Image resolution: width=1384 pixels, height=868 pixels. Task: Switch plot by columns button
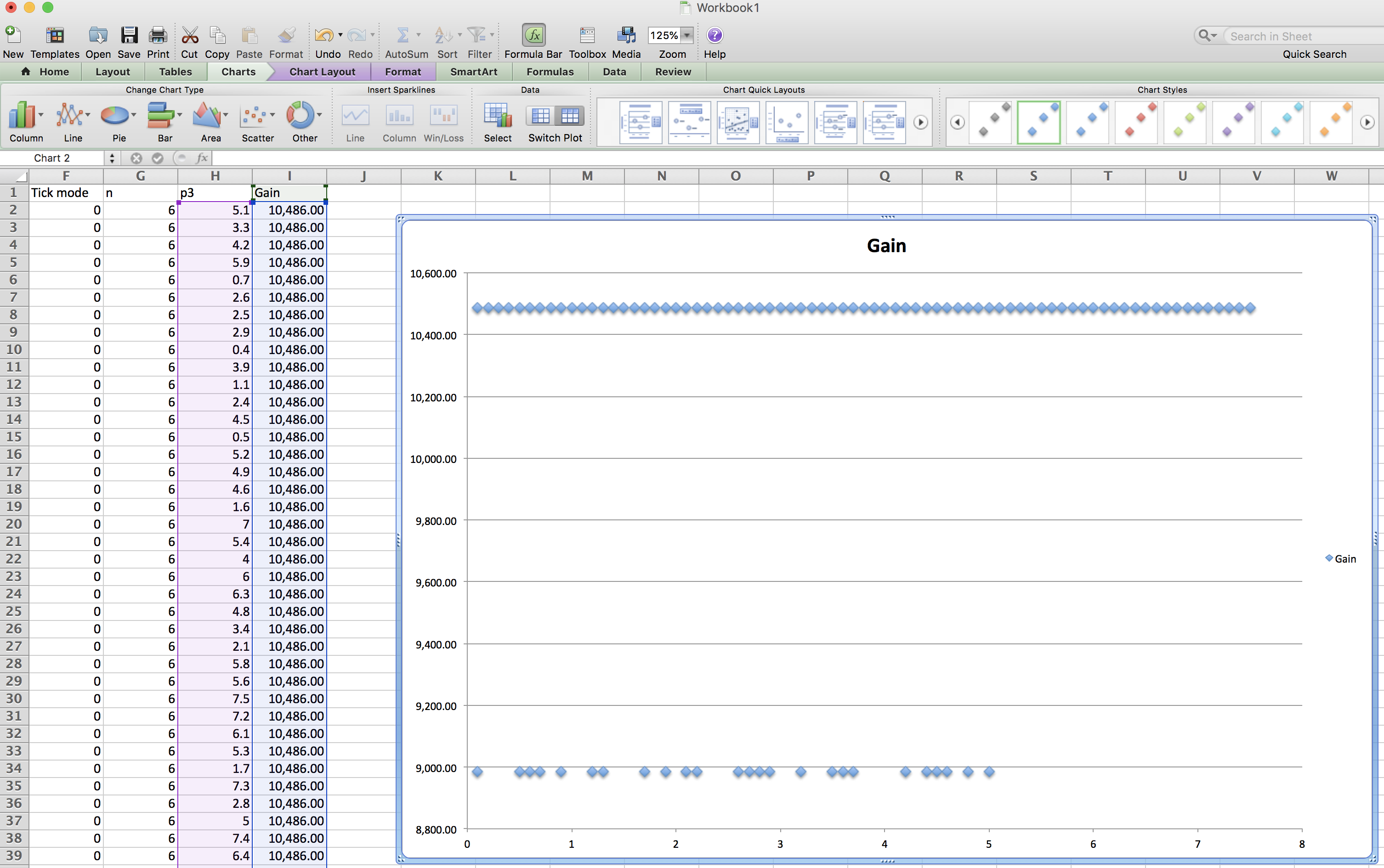570,116
